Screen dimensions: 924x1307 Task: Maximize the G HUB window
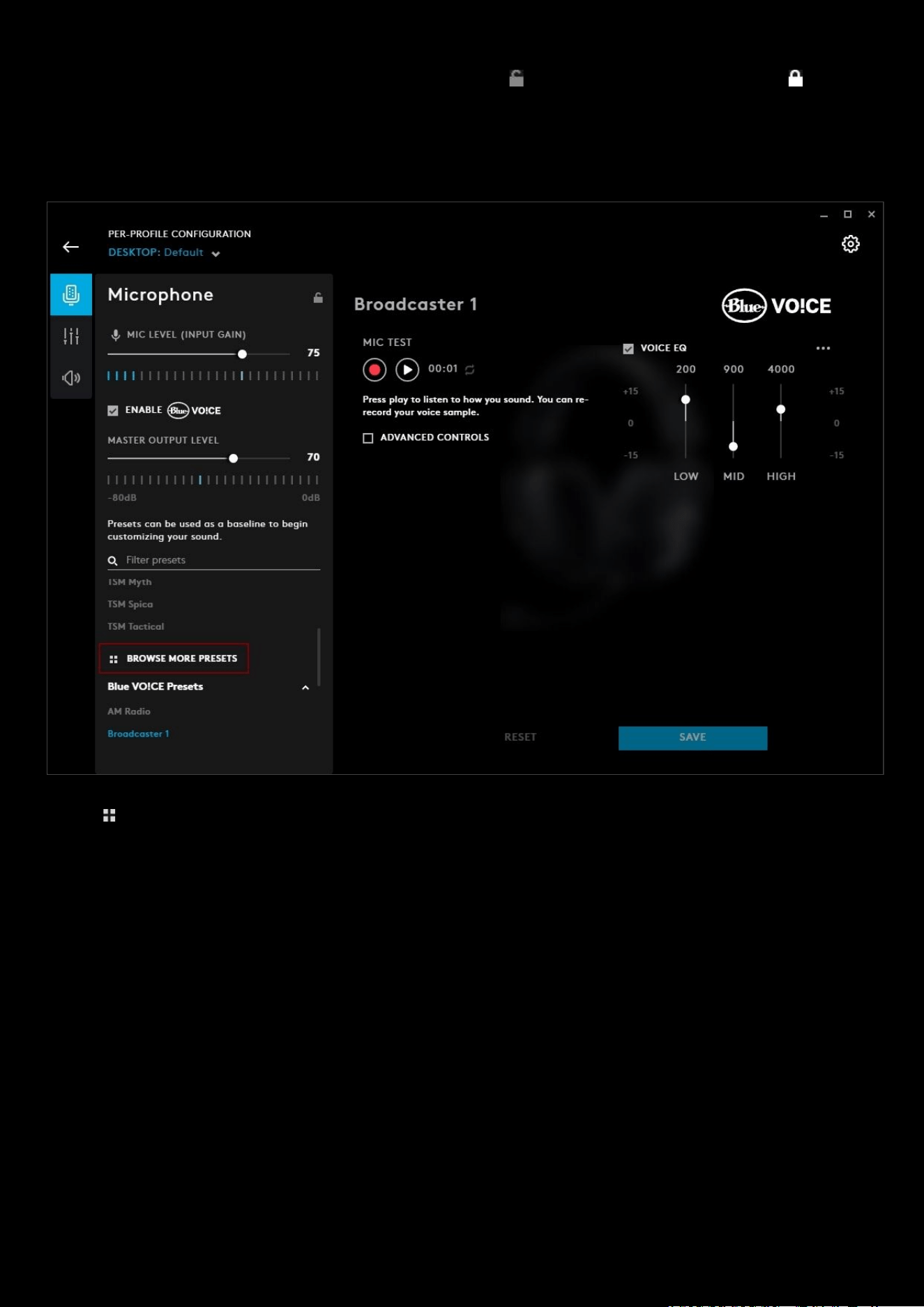pos(847,215)
